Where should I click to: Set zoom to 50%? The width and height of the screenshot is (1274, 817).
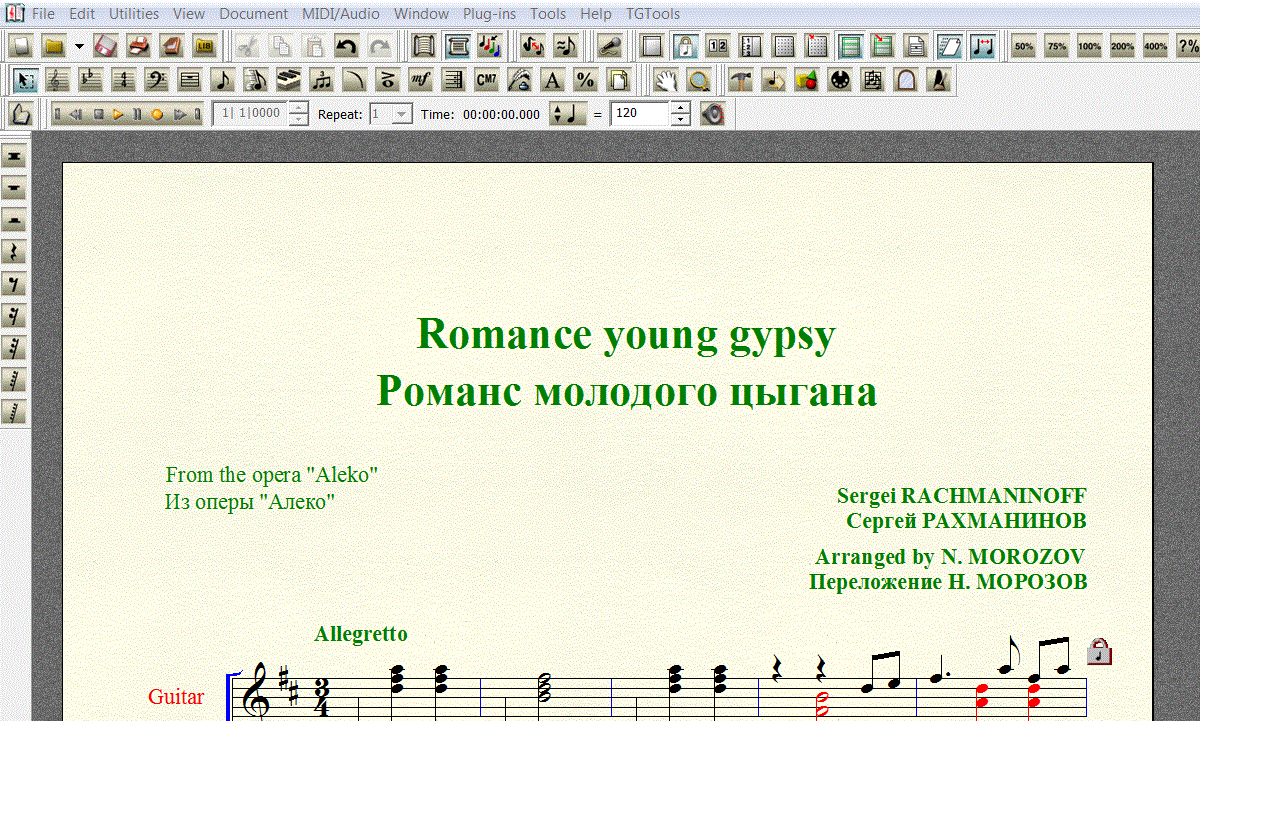pos(1023,46)
